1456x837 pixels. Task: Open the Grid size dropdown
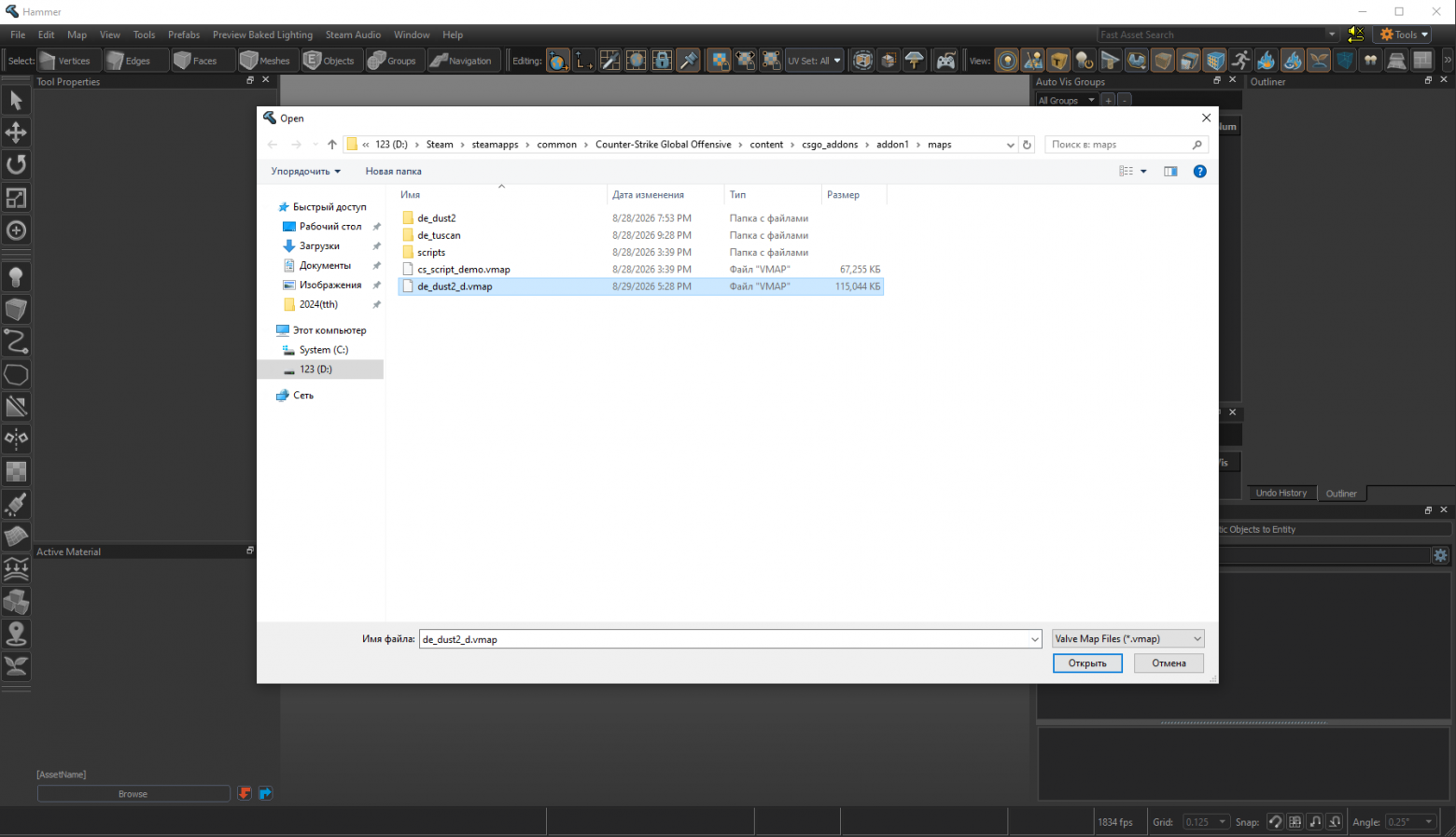pyautogui.click(x=1207, y=822)
